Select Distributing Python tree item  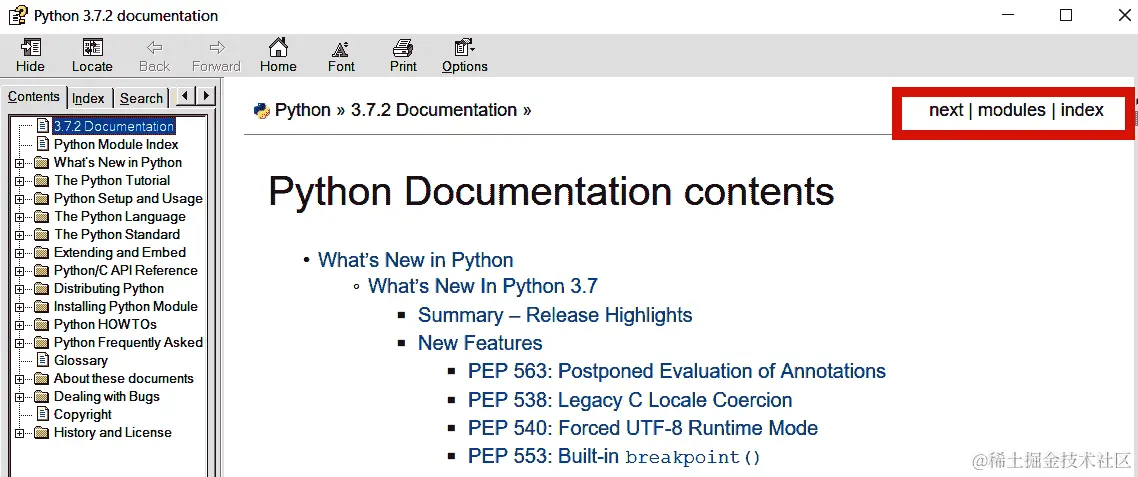click(x=109, y=288)
